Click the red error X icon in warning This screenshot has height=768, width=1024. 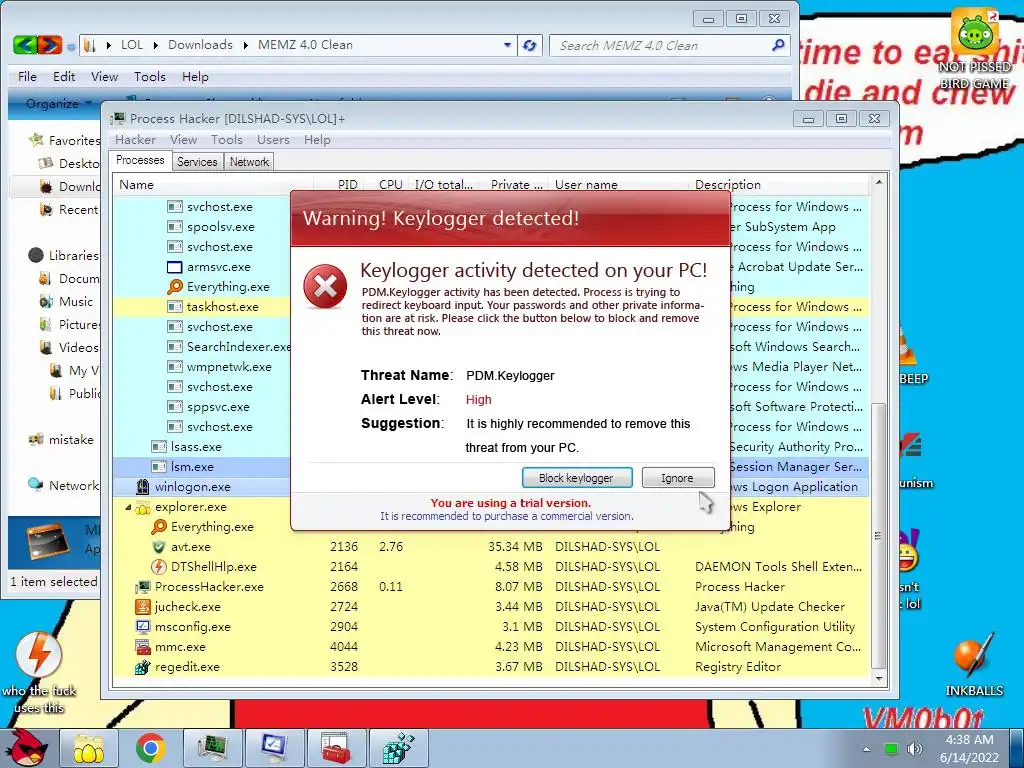pyautogui.click(x=325, y=287)
